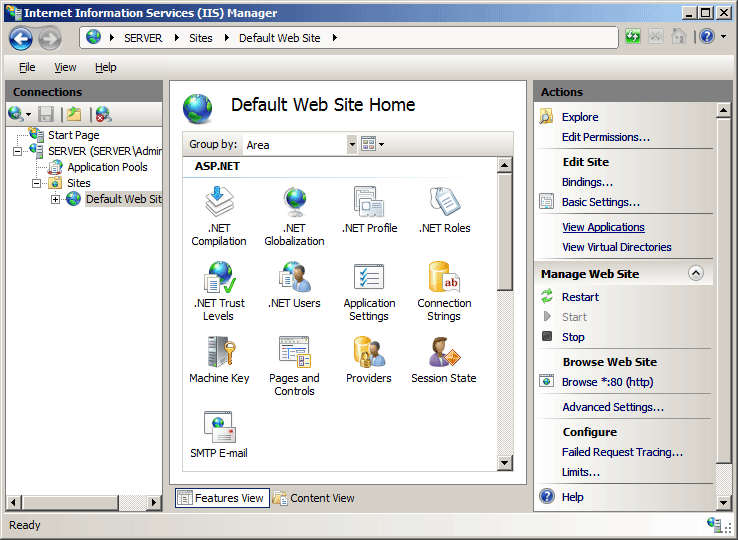
Task: Open the Connection Strings feature
Action: tap(444, 291)
